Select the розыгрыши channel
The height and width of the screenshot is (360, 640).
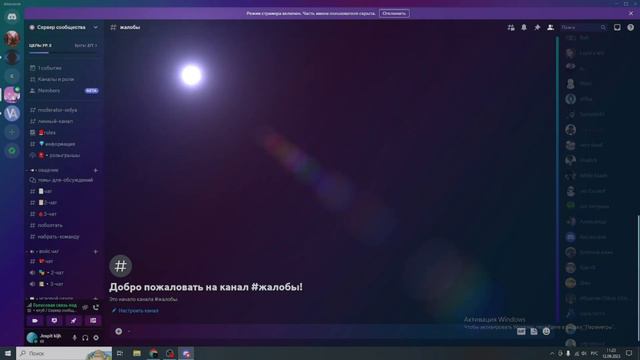(x=63, y=156)
